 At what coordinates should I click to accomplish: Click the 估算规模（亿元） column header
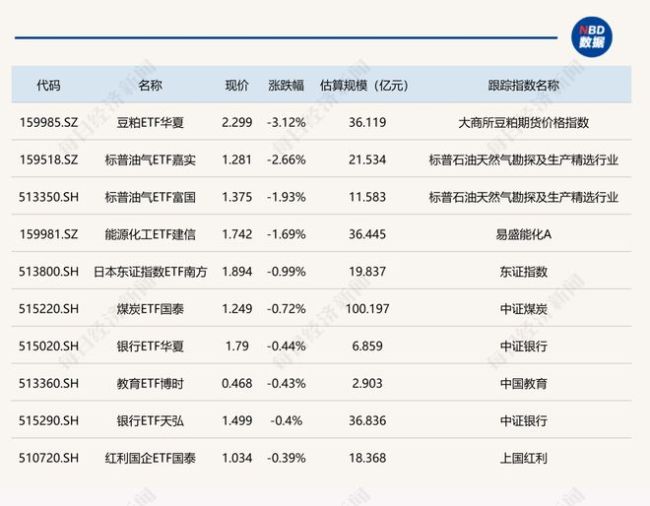pos(364,85)
